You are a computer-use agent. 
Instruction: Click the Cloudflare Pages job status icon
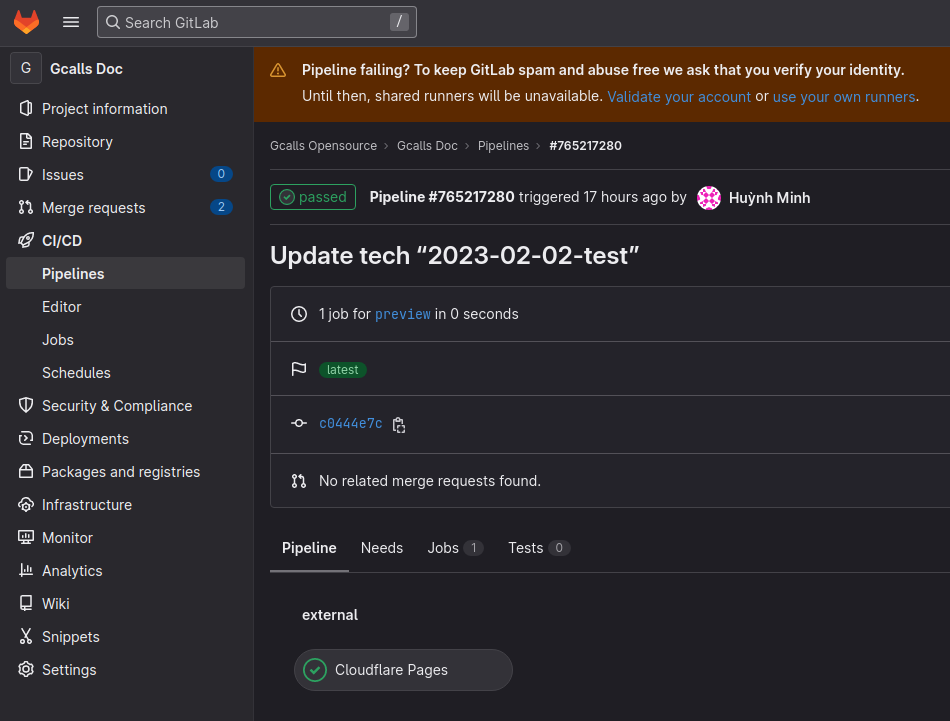[x=315, y=670]
